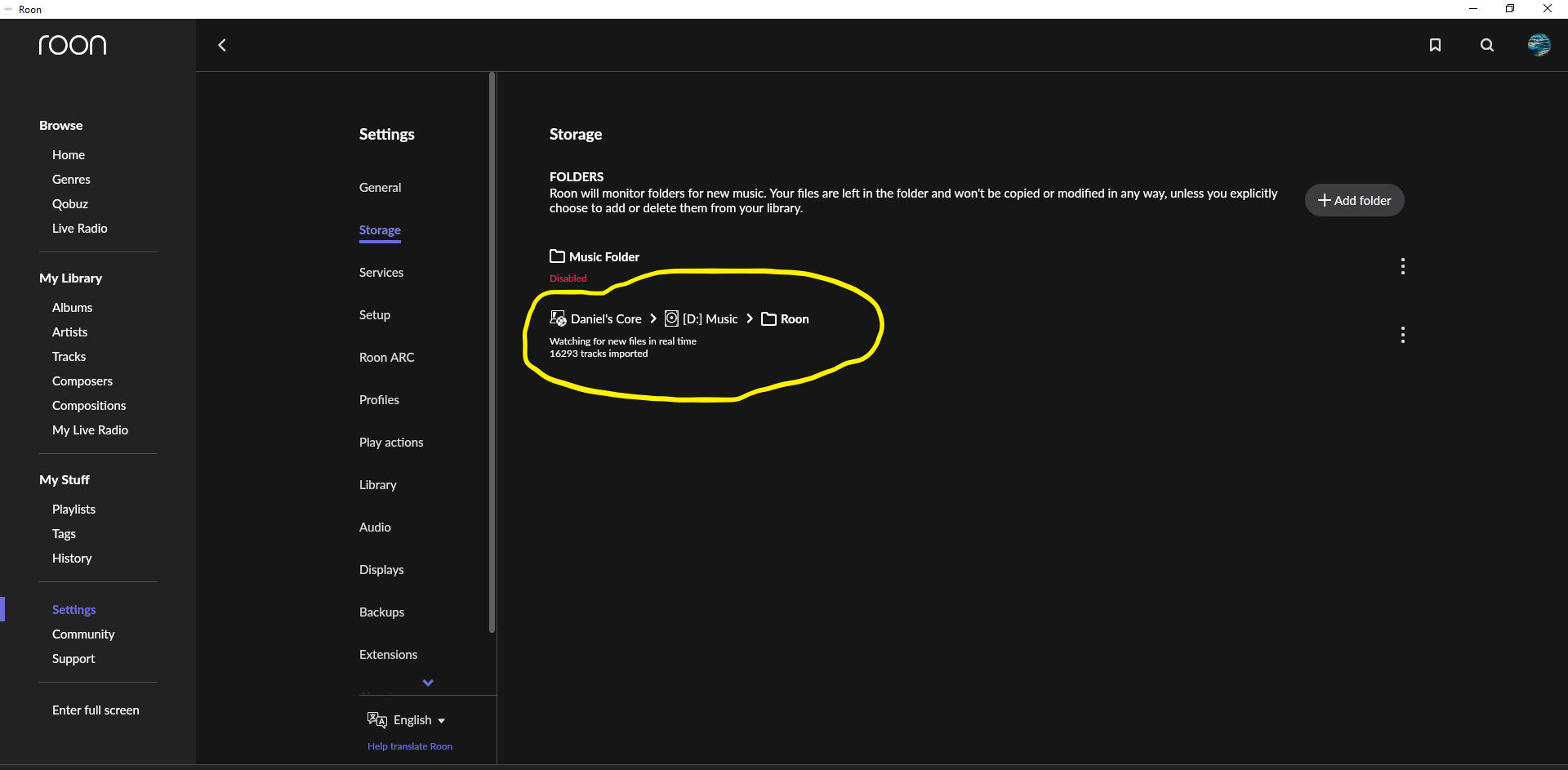Open Live Radio in Browse

point(80,229)
